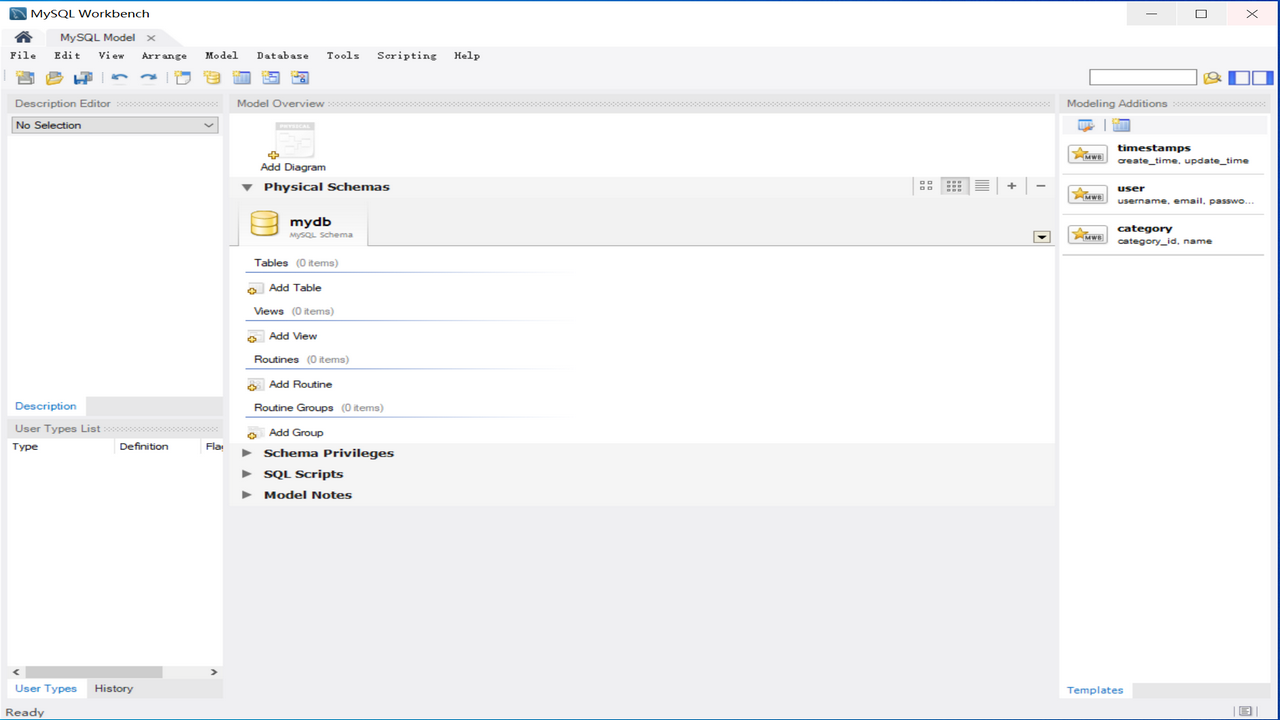Screen dimensions: 1280x720
Task: Switch to the History tab
Action: [x=113, y=688]
